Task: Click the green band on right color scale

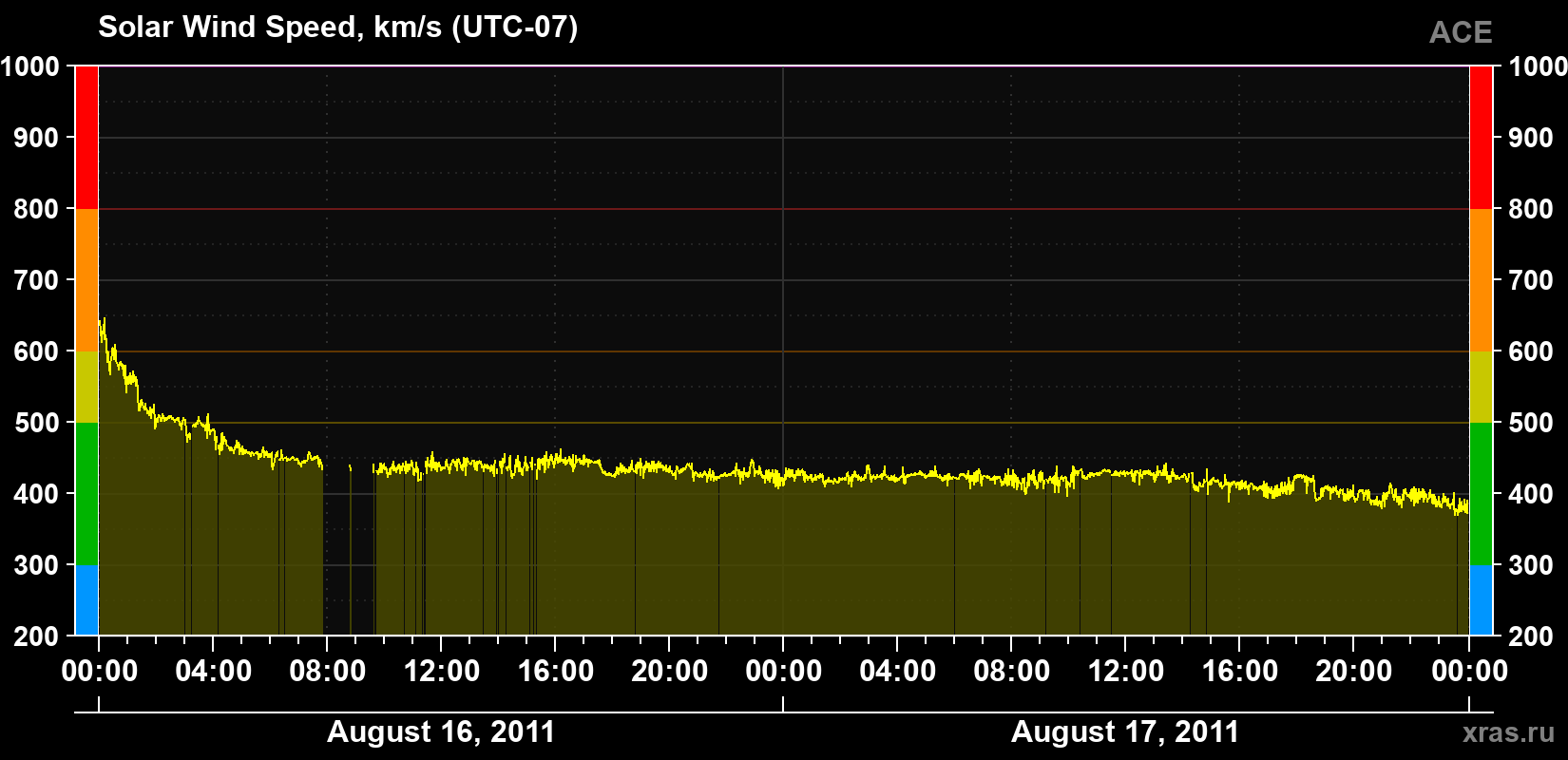Action: click(1481, 494)
